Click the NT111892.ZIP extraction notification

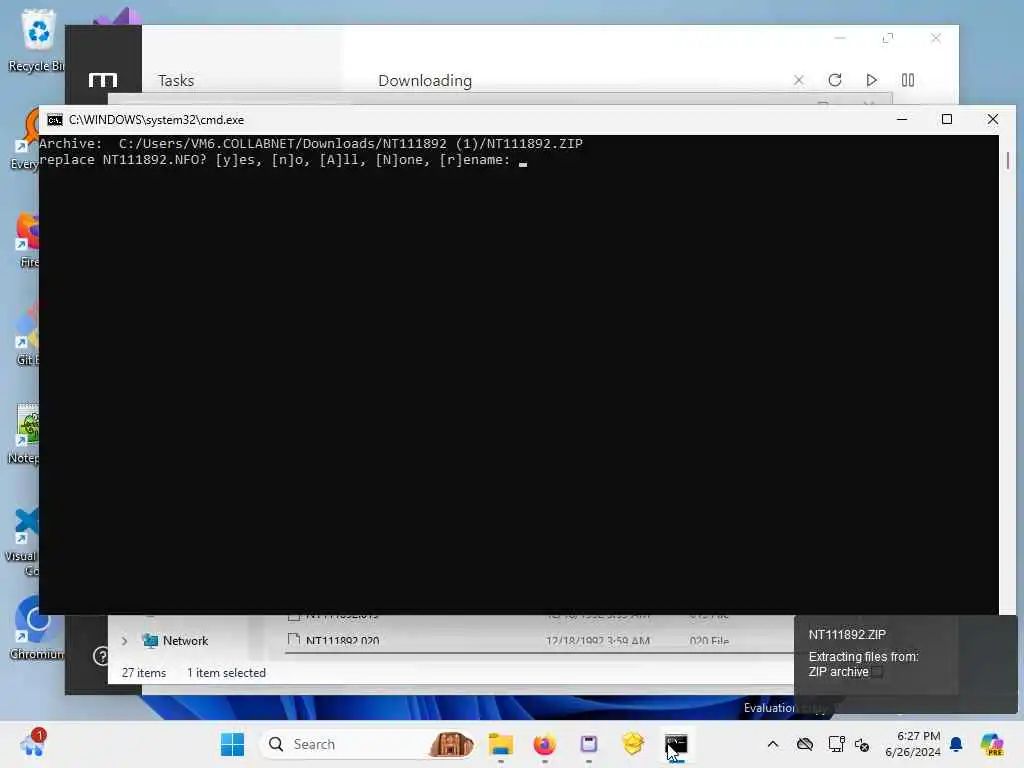905,663
